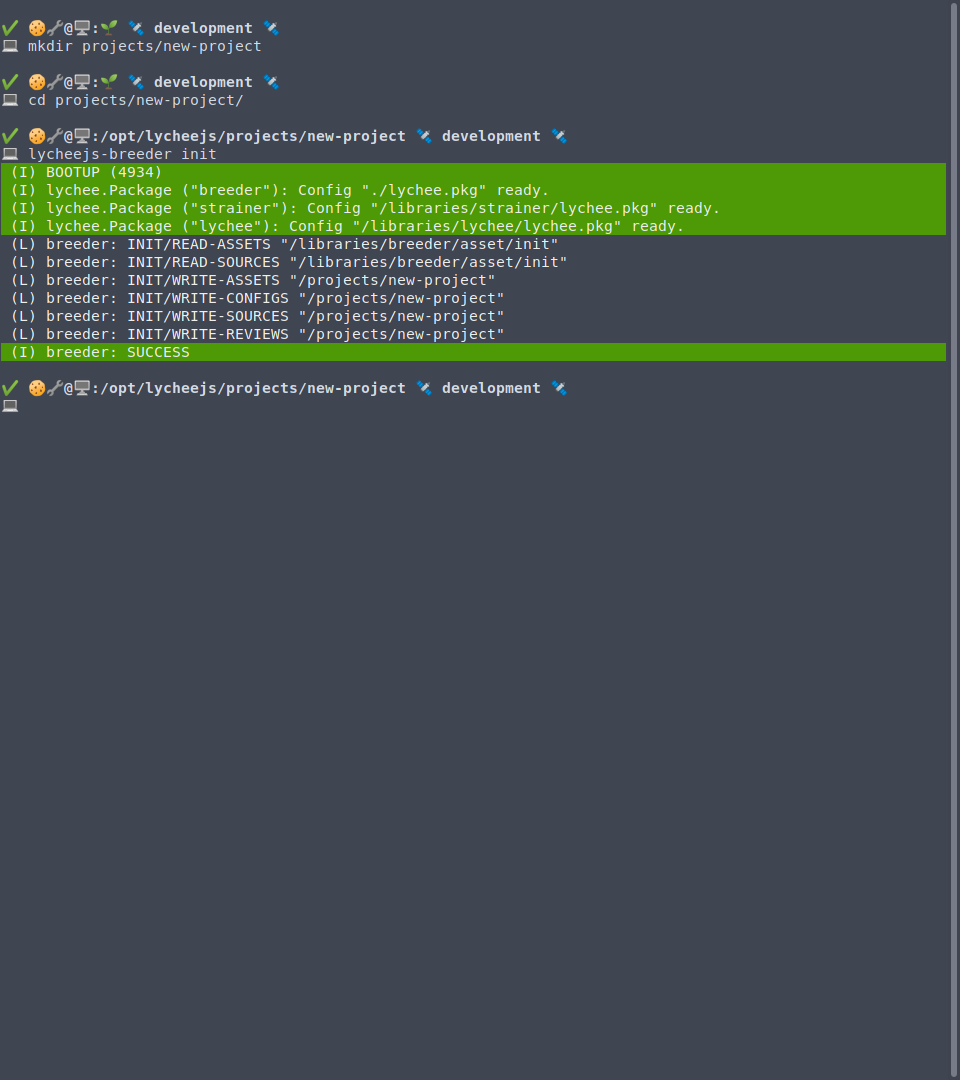Click the green checkmark of the last prompt
Viewport: 960px width, 1080px height.
[x=10, y=387]
